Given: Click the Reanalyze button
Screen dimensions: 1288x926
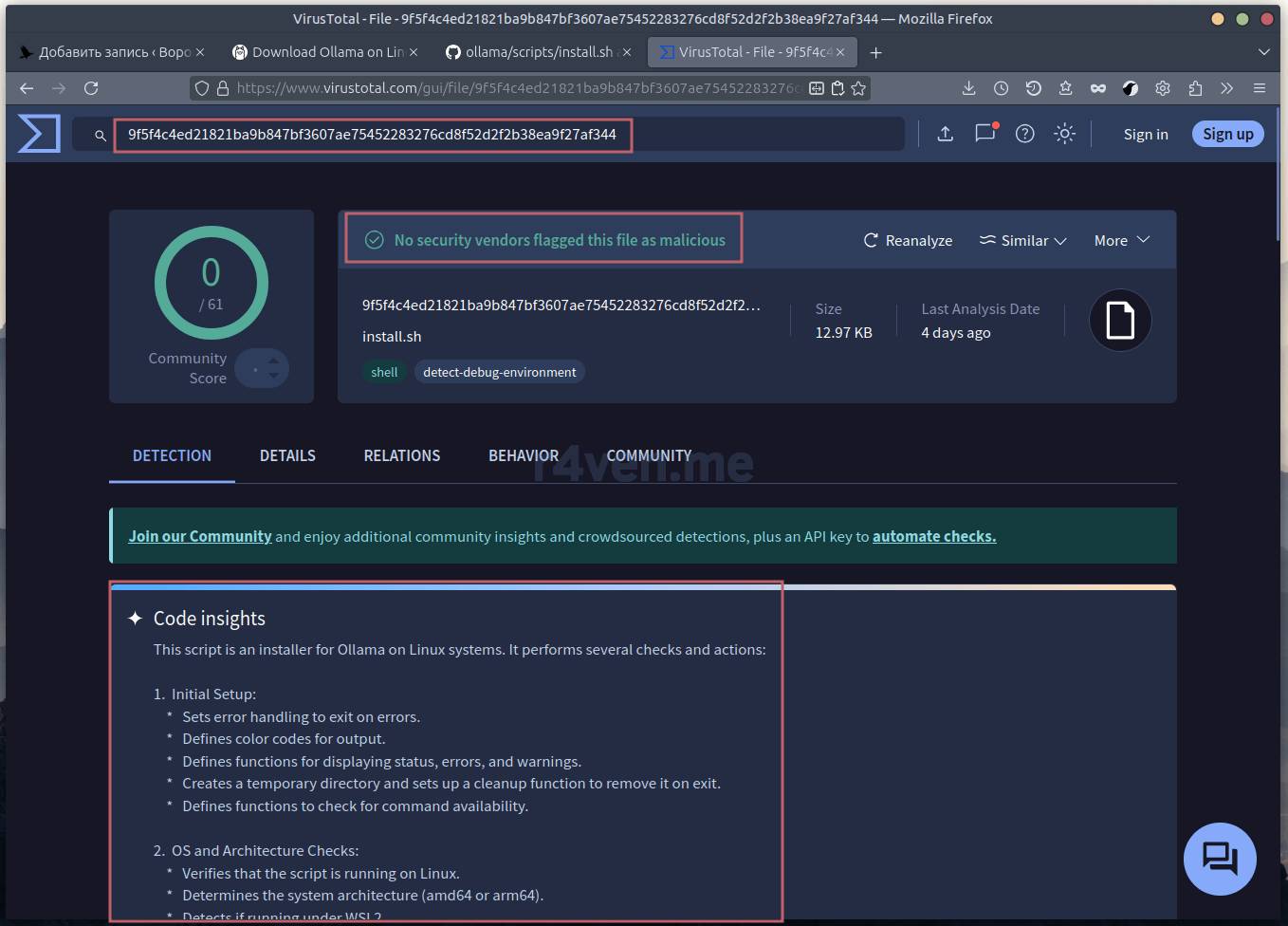Looking at the screenshot, I should [908, 241].
